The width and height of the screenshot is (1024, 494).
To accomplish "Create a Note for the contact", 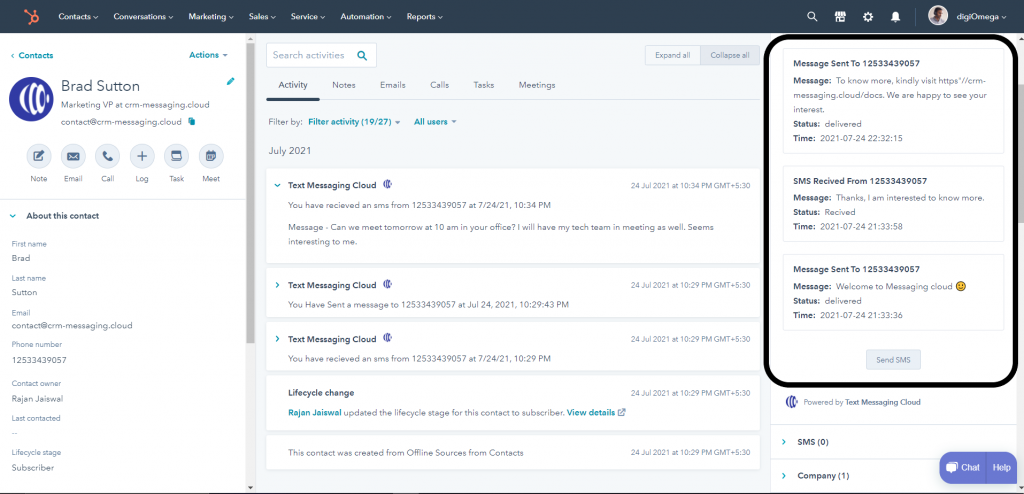I will pyautogui.click(x=39, y=157).
